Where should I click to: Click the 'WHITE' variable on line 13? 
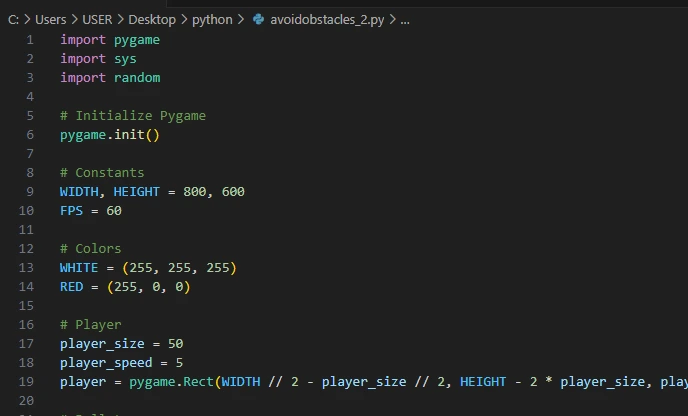tap(79, 268)
